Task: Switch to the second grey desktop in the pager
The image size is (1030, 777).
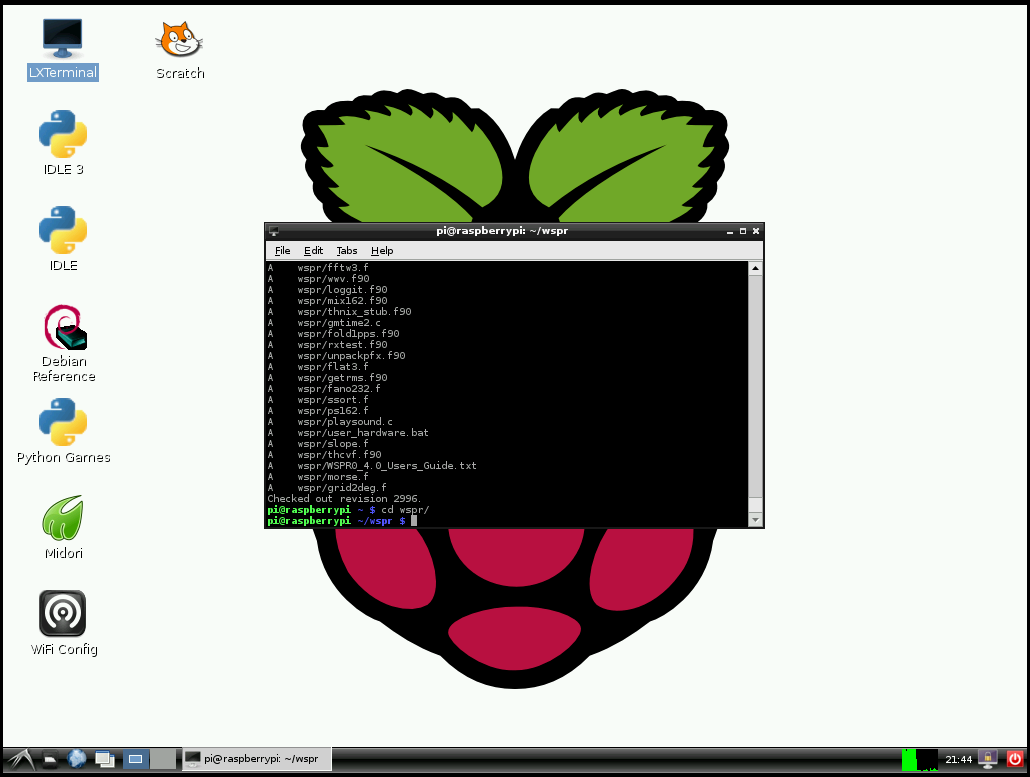Action: coord(163,759)
